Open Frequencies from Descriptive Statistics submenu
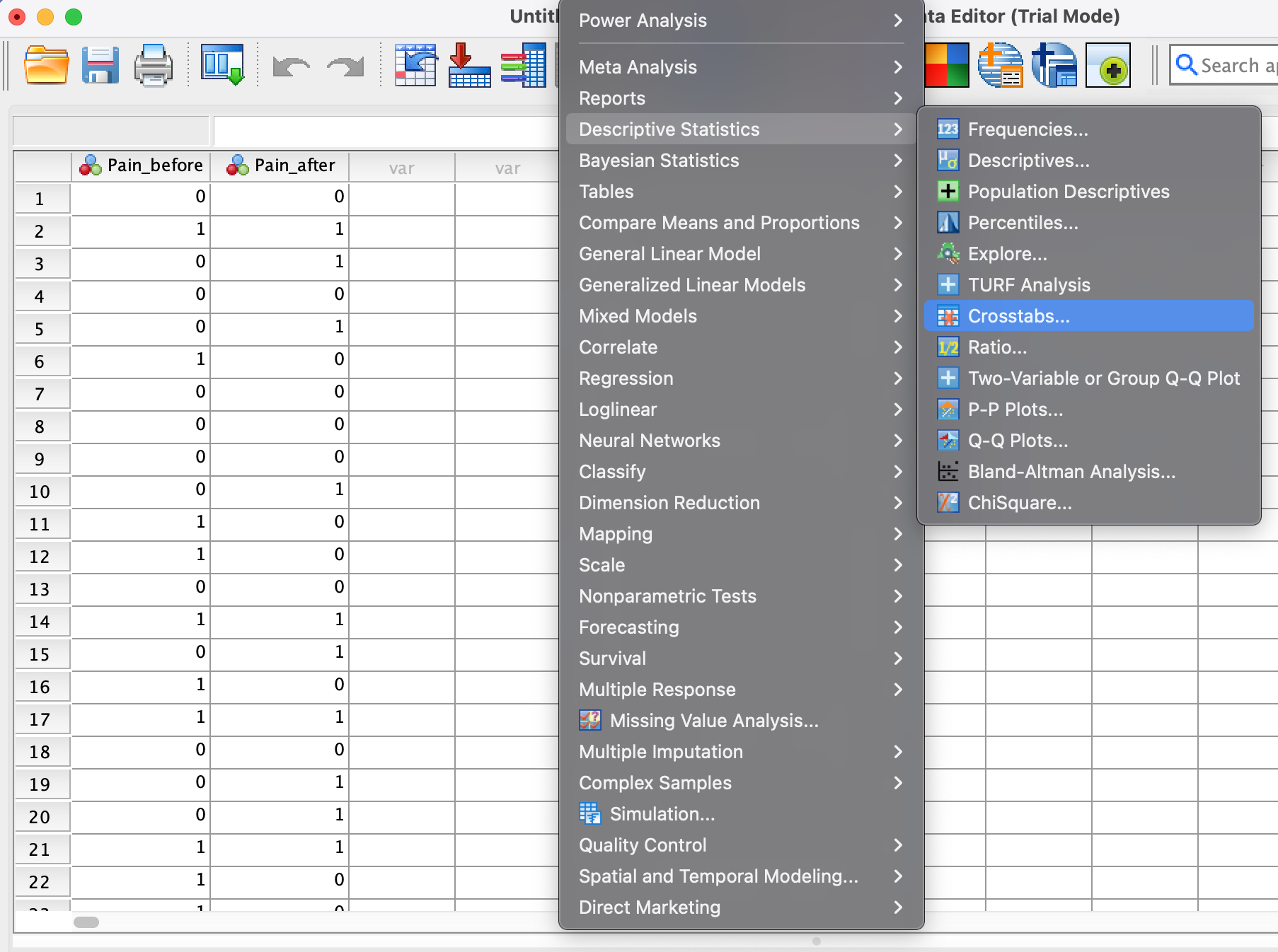Image resolution: width=1278 pixels, height=952 pixels. pyautogui.click(x=1027, y=129)
